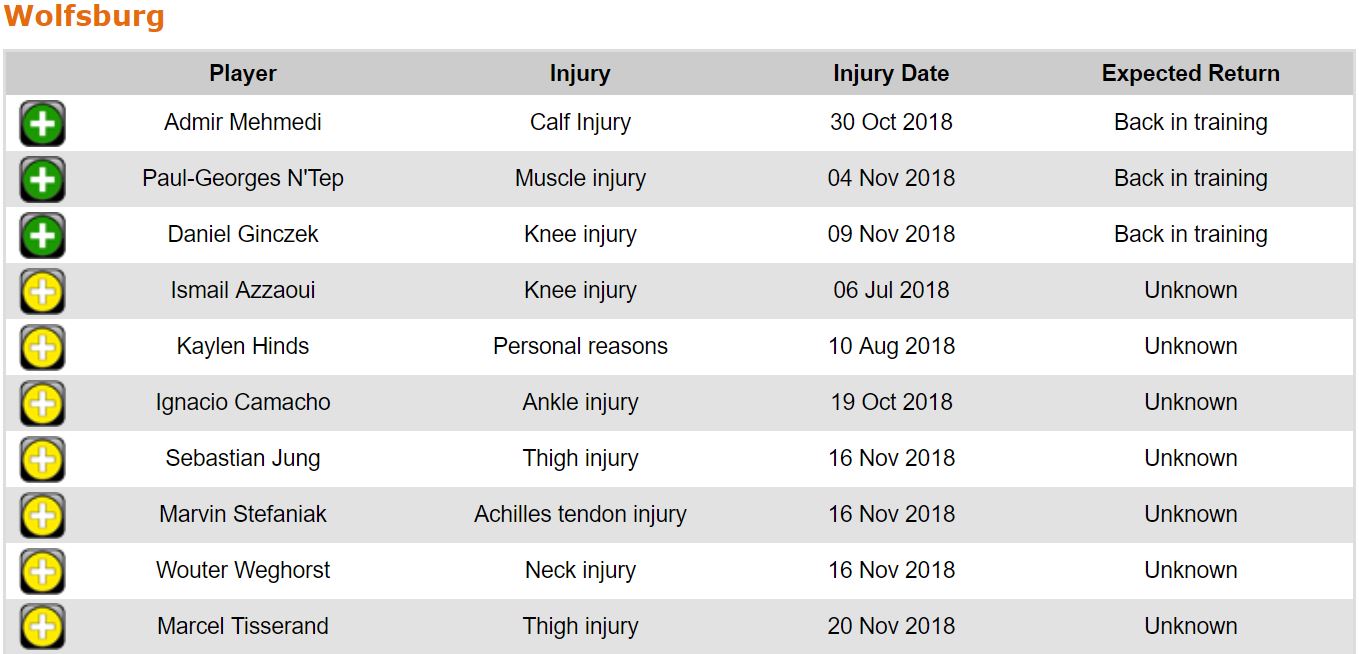Click the green plus icon for Paul-Georges N'Tep
1359x654 pixels.
42,180
